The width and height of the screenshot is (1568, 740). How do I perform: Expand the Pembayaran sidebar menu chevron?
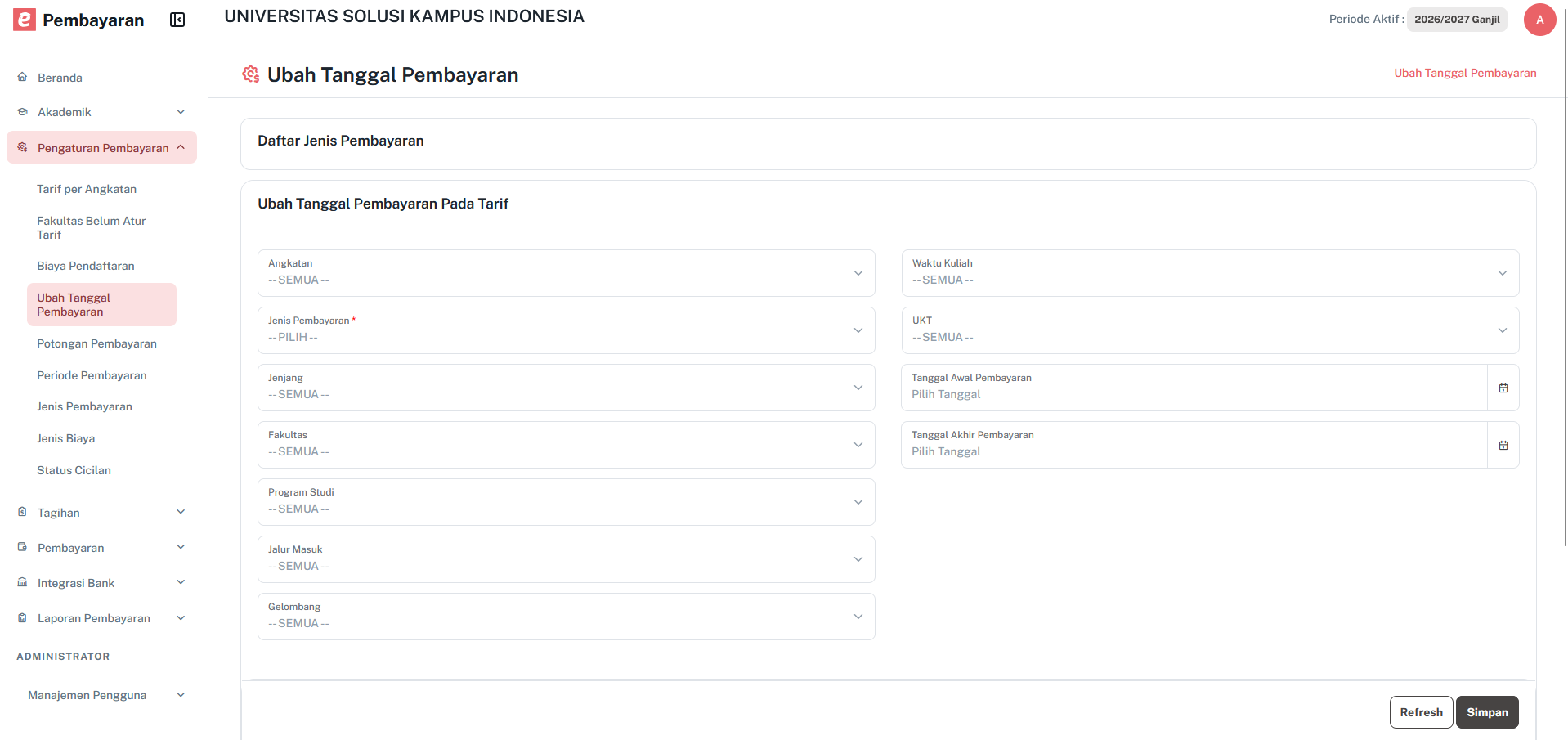[181, 547]
